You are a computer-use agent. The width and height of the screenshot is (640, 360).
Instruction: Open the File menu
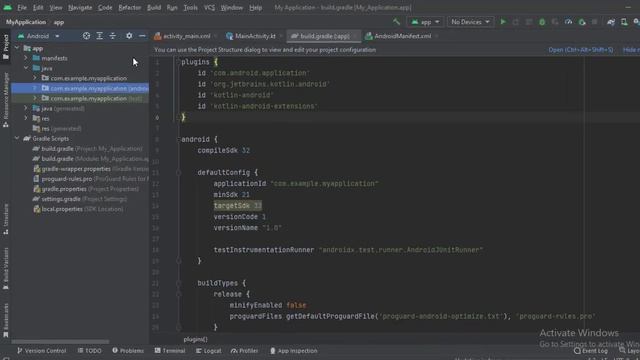[22, 7]
